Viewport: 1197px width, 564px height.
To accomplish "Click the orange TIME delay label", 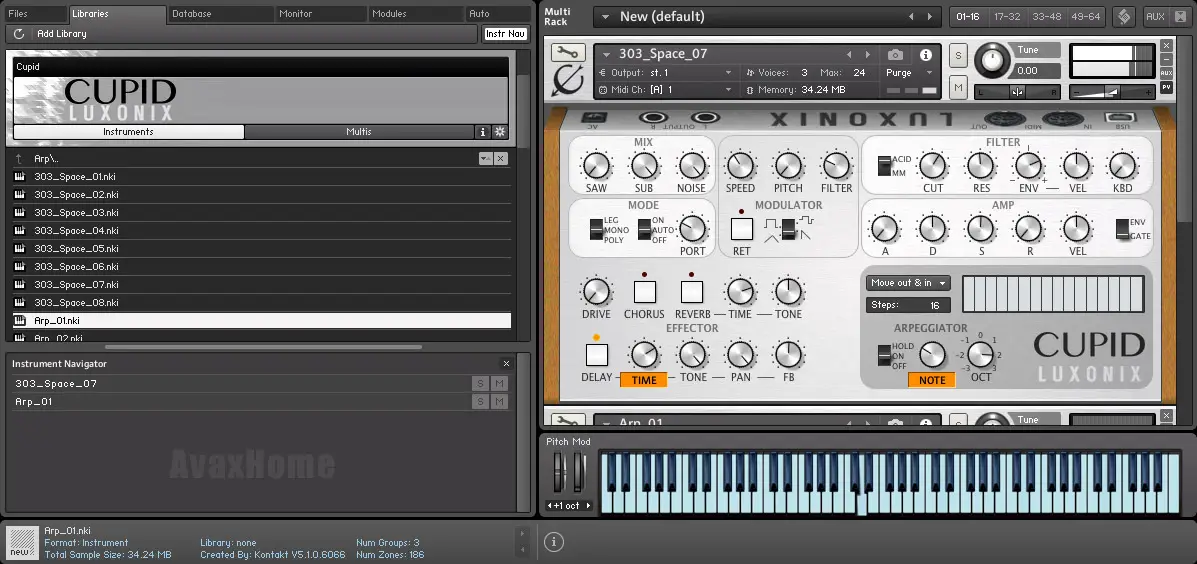I will click(644, 379).
